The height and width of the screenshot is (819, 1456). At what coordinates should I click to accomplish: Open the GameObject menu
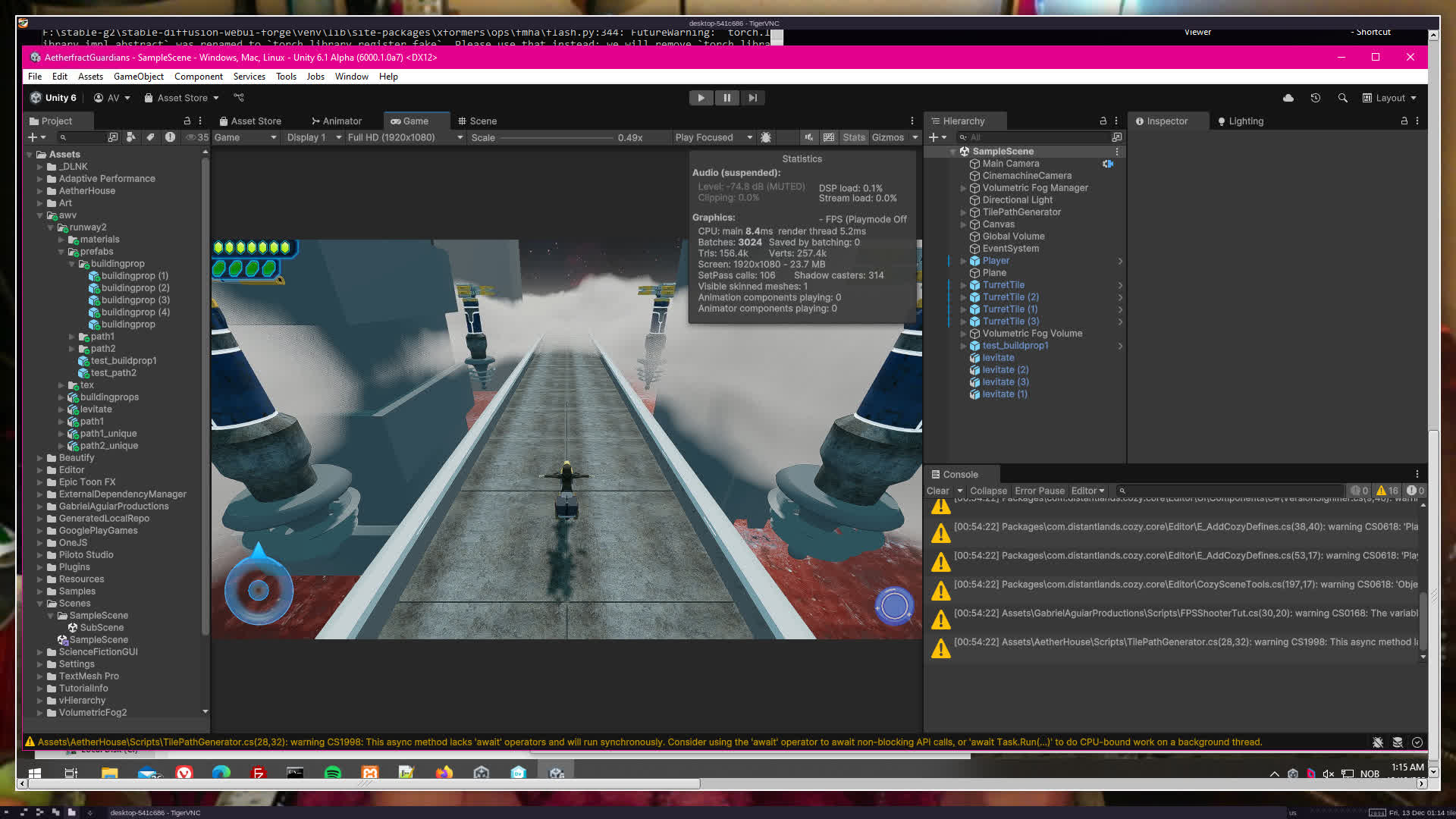click(x=138, y=77)
